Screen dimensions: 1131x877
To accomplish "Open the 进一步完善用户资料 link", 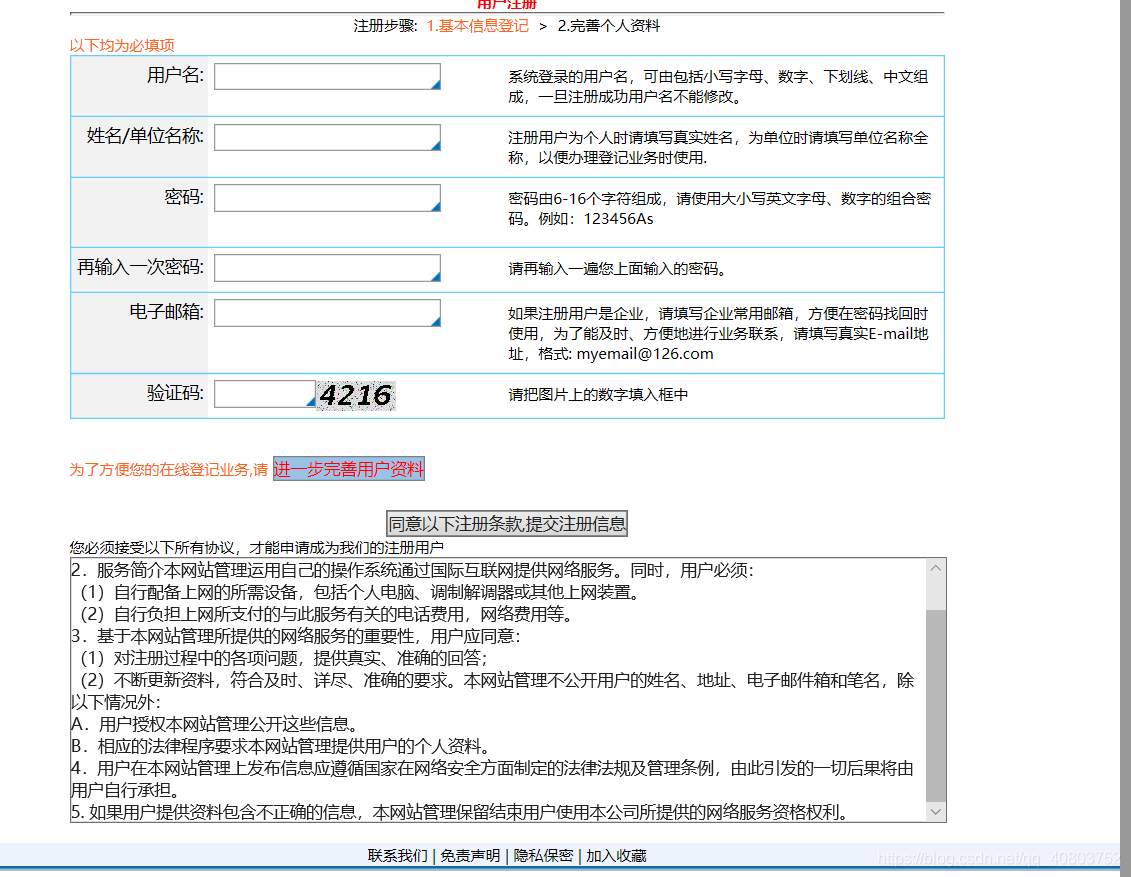I will (348, 469).
